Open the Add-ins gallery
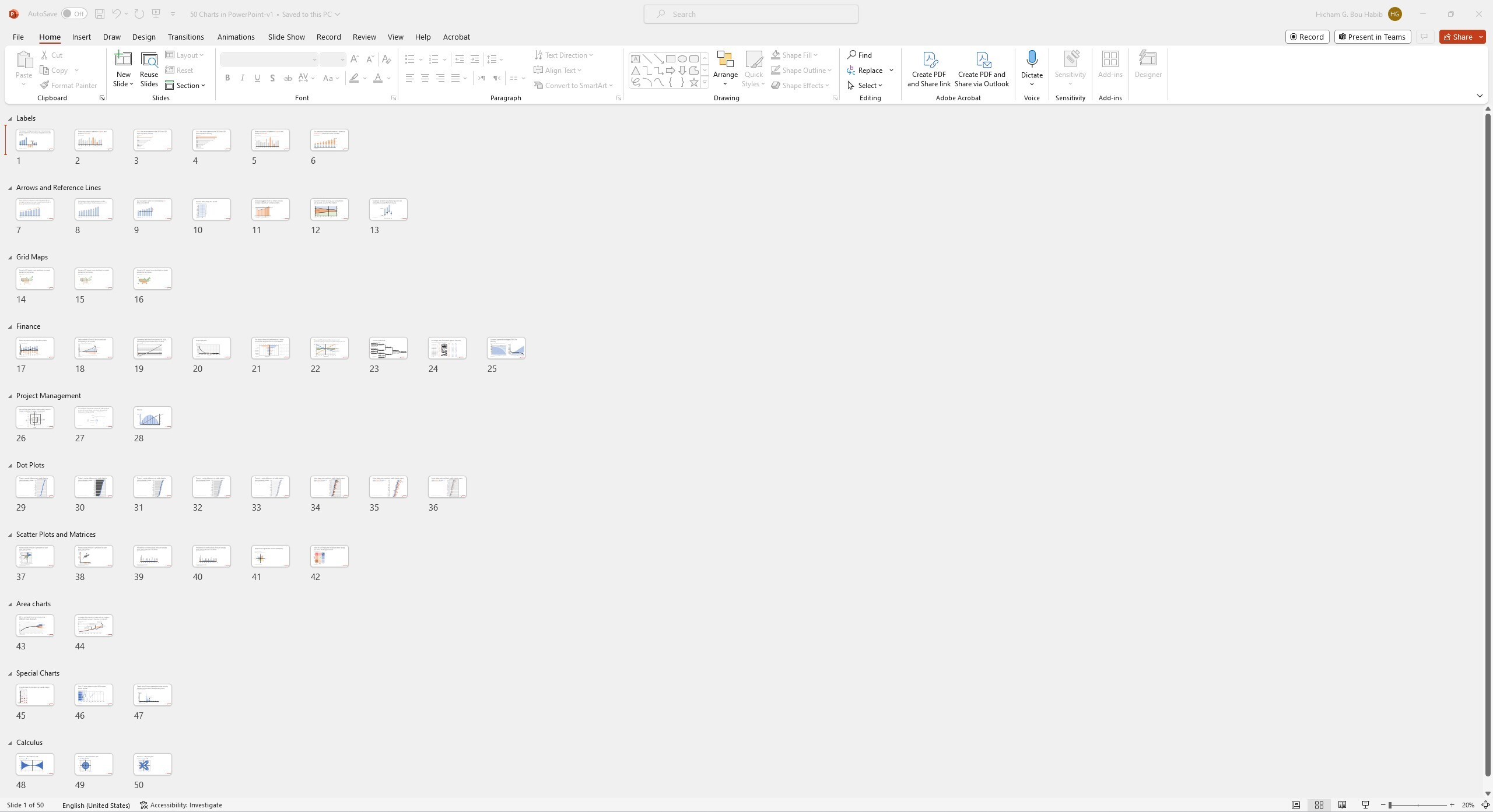Screen dimensions: 1493x812 [1110, 65]
